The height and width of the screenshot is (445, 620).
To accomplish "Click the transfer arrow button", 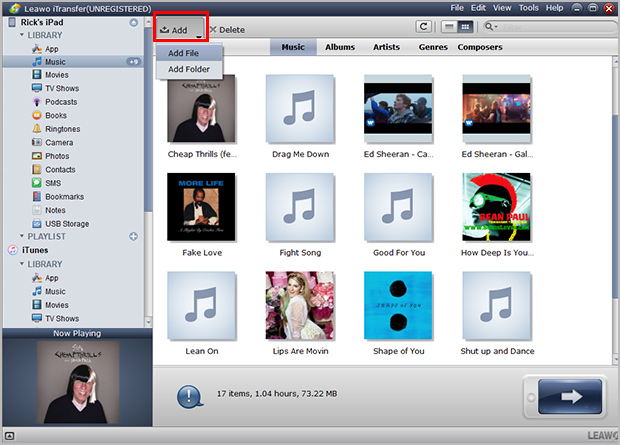I will 570,396.
